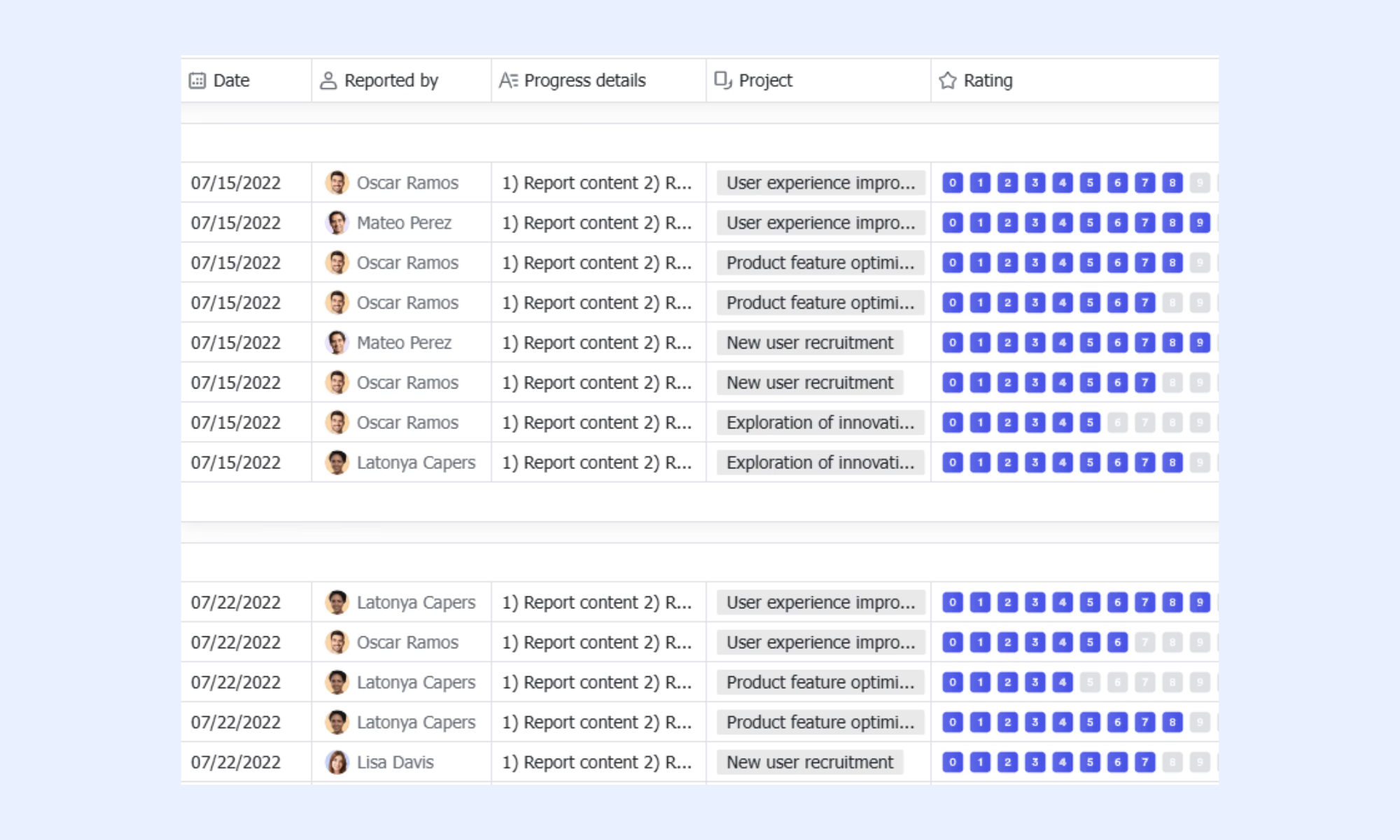Select the name Lisa Davis
The width and height of the screenshot is (1400, 840).
pyautogui.click(x=395, y=762)
